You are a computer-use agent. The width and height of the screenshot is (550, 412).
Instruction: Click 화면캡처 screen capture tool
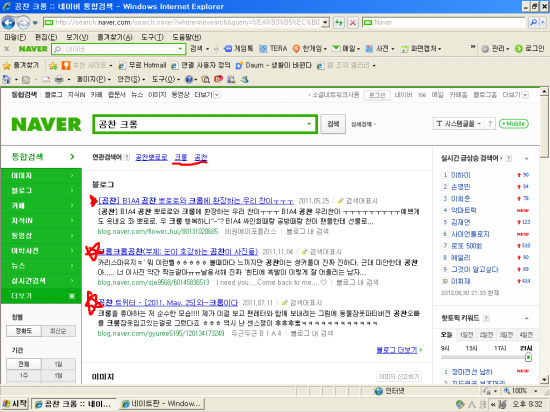tap(421, 49)
